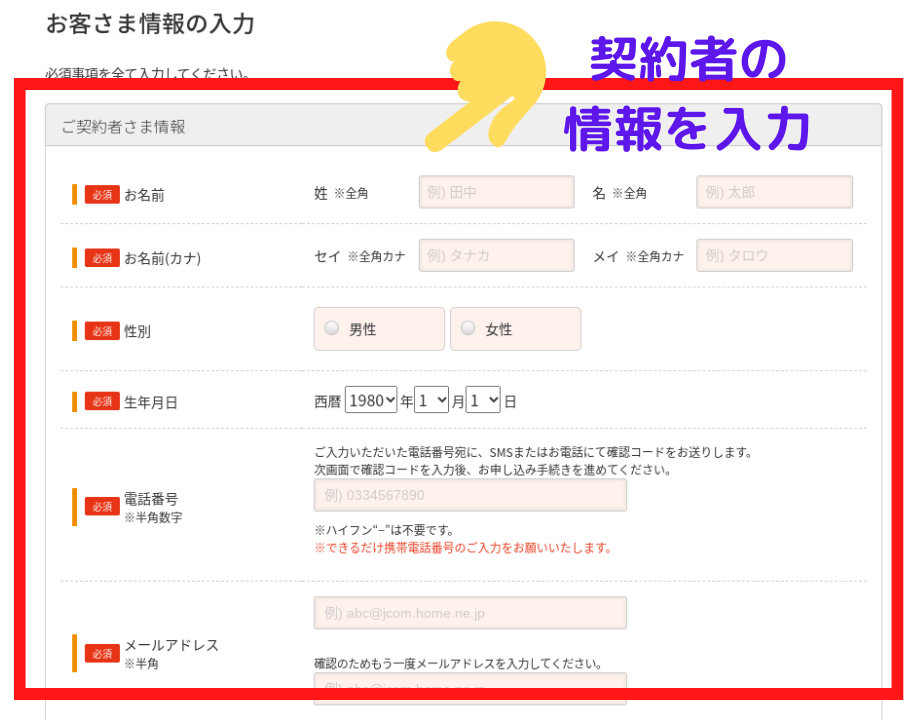This screenshot has width=915, height=720.
Task: Click the 必須 badge beside 性別
Action: pos(102,330)
